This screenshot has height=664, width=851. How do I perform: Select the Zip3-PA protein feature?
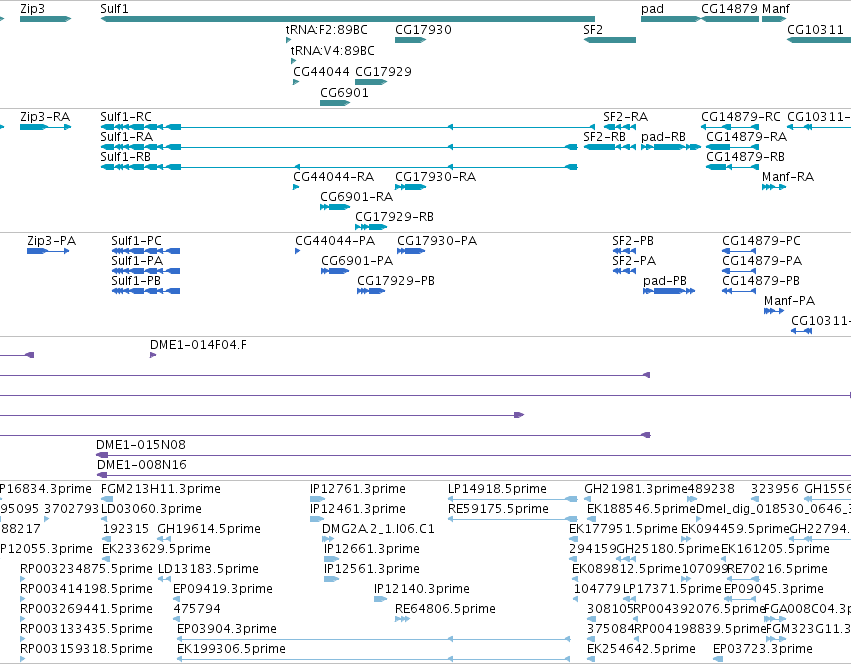48,251
